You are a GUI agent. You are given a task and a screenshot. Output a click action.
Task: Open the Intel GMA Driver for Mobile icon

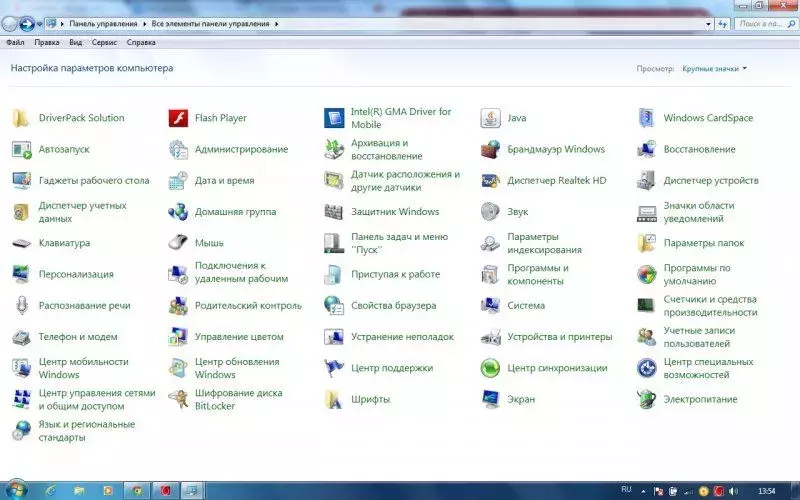coord(334,118)
